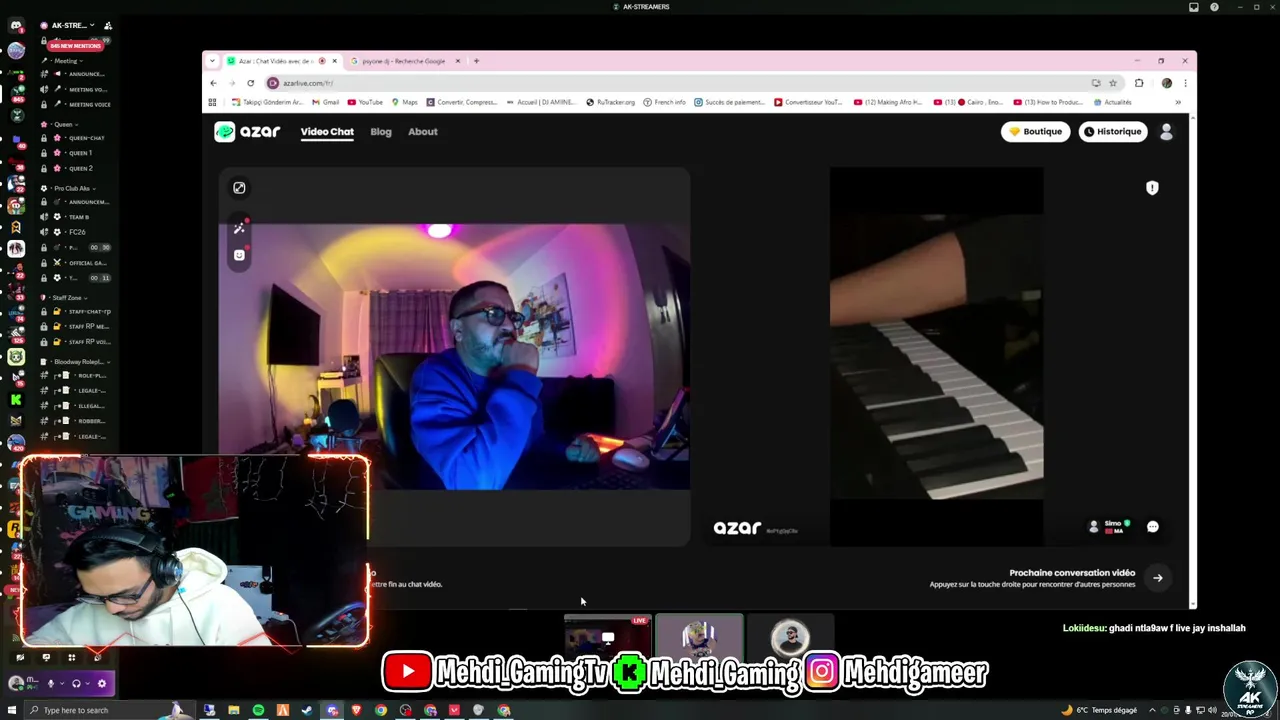Open chat bubble on partner video

[x=1153, y=527]
